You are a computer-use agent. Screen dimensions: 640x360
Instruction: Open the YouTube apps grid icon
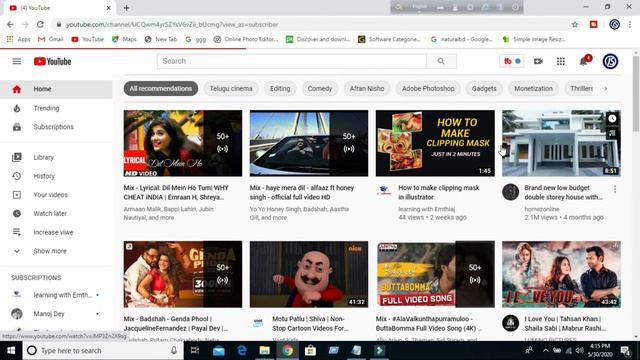(561, 61)
